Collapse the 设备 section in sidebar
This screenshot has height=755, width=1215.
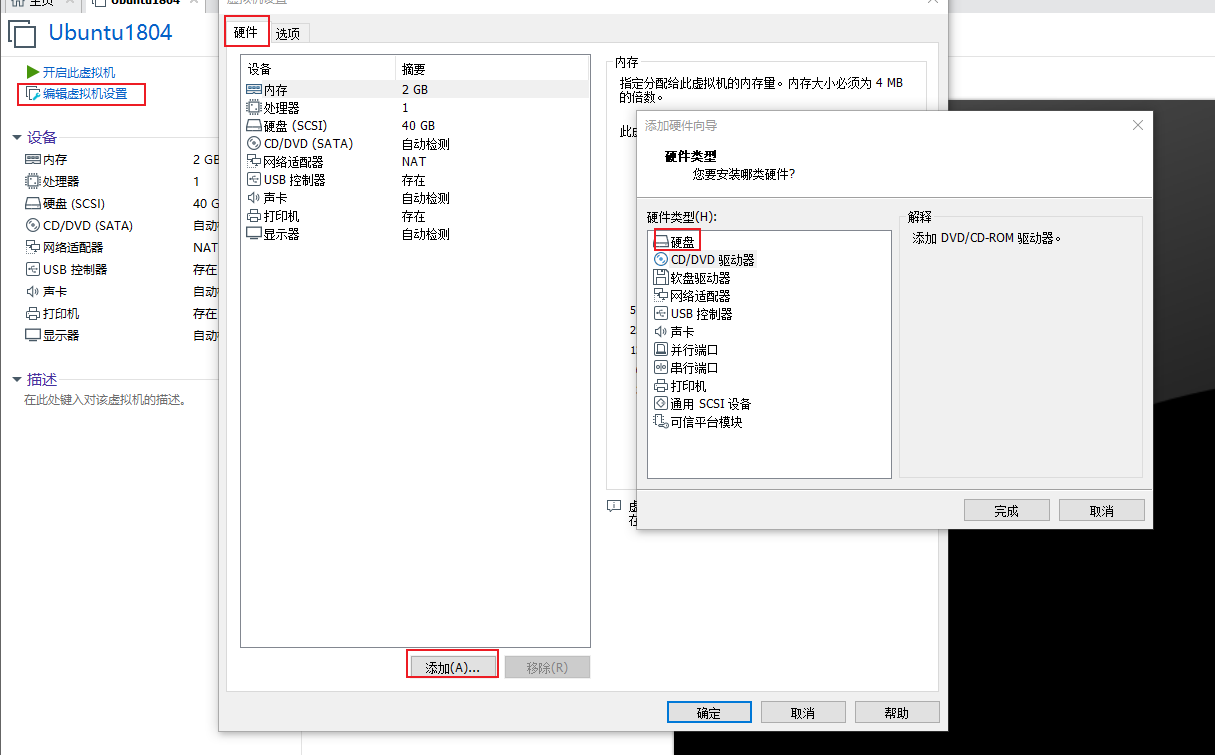[17, 138]
